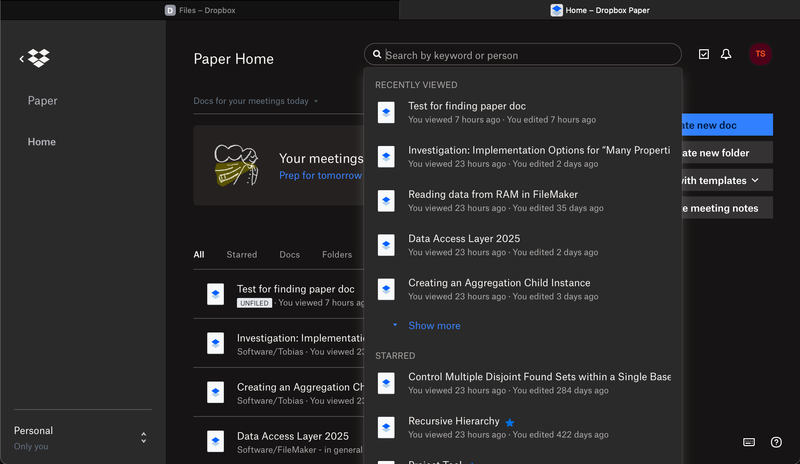Open the notifications bell
Screen dimensions: 800x464
(726, 54)
